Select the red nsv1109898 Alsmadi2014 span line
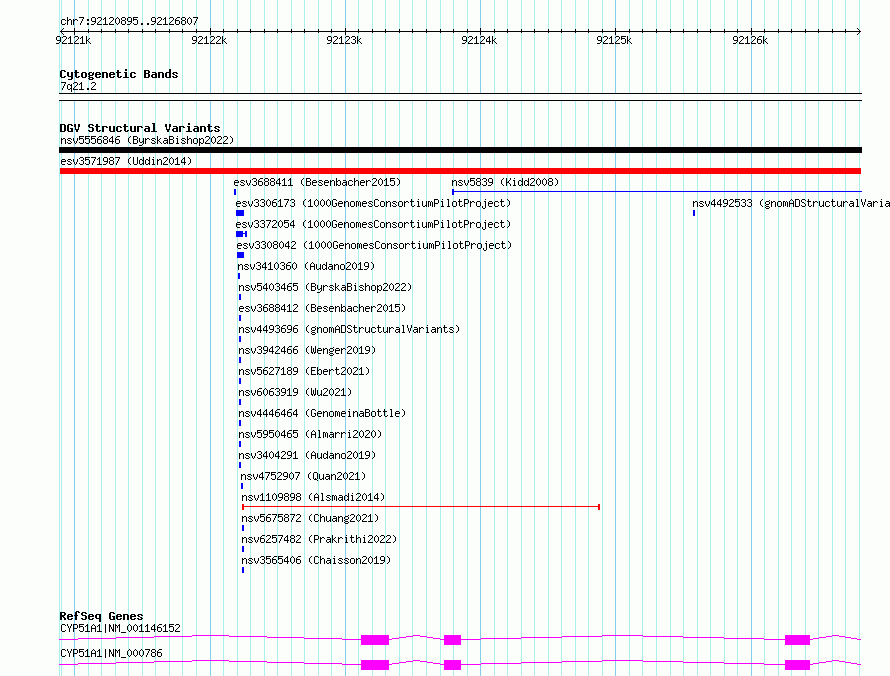Screen dimensions: 890x676 coord(420,507)
